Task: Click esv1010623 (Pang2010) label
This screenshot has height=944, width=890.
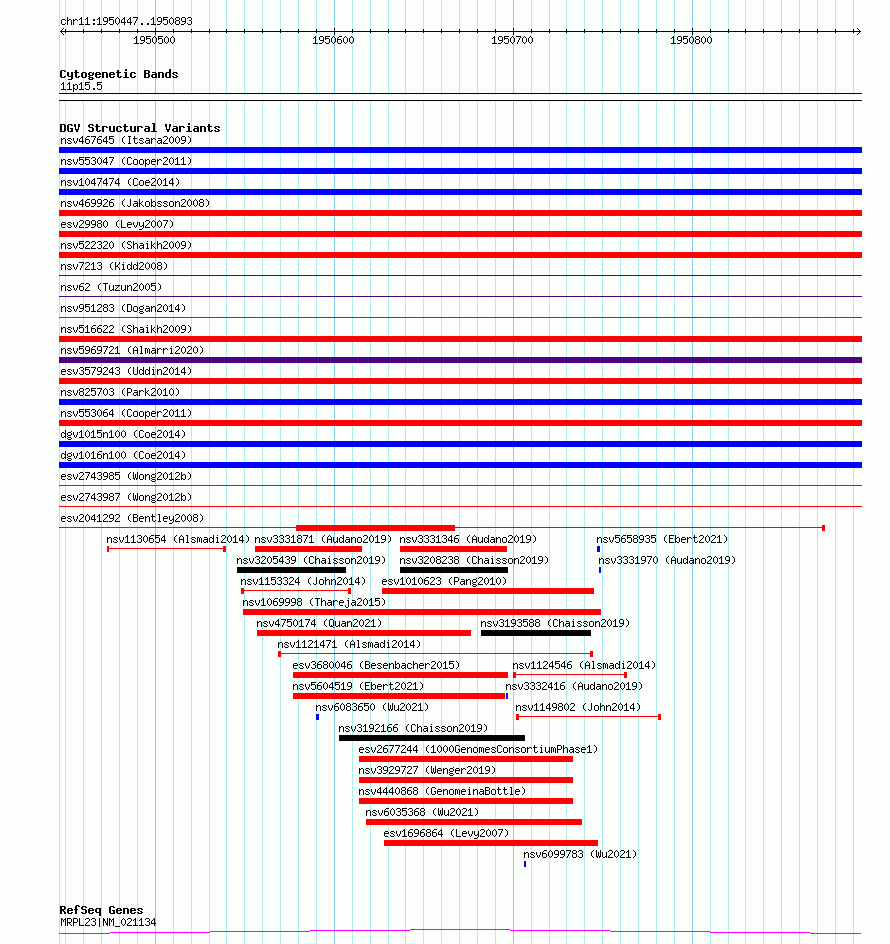Action: (444, 582)
